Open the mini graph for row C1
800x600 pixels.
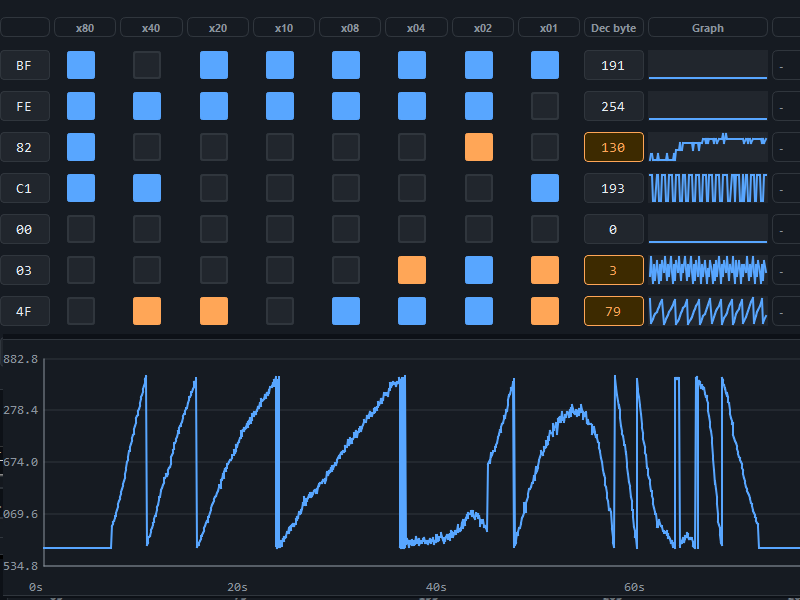click(x=708, y=188)
